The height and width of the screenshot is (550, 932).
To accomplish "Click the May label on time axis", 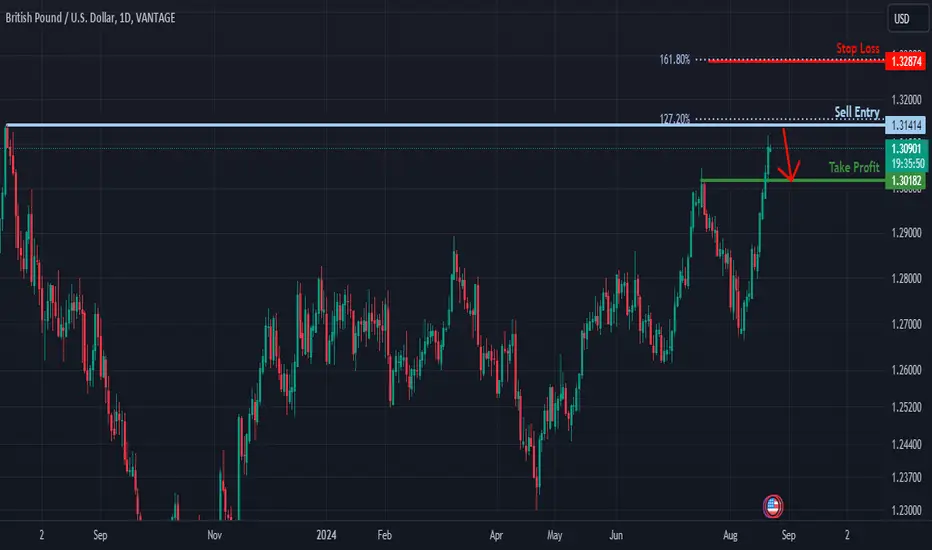I will coord(555,535).
